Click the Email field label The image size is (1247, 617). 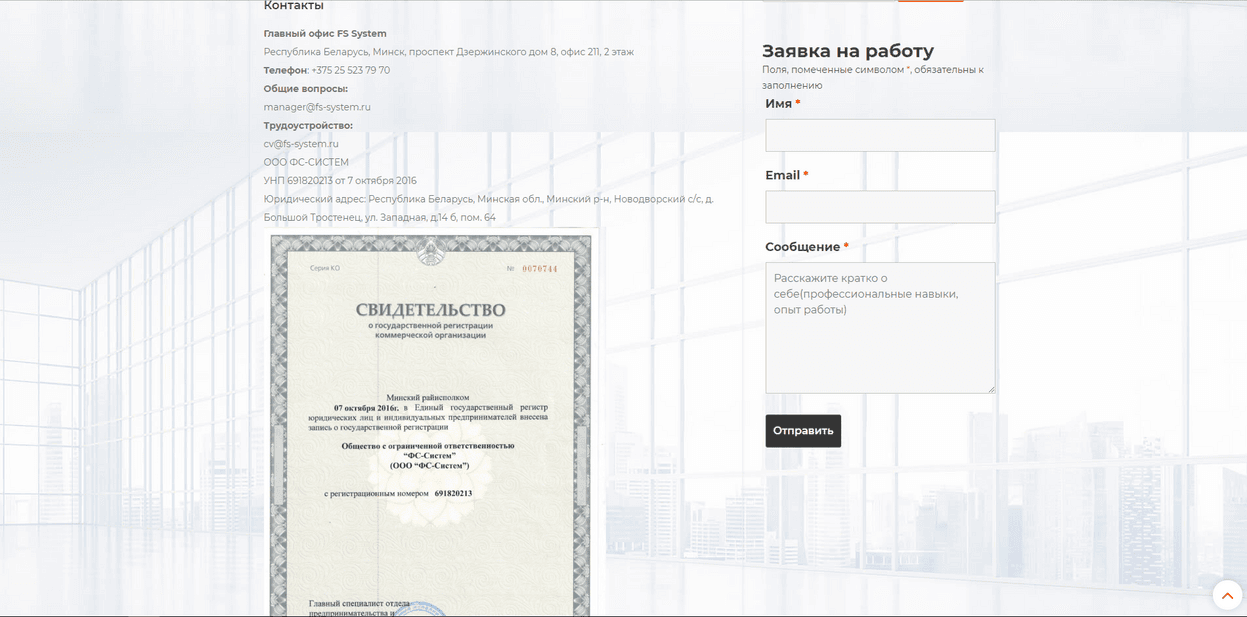pyautogui.click(x=782, y=175)
